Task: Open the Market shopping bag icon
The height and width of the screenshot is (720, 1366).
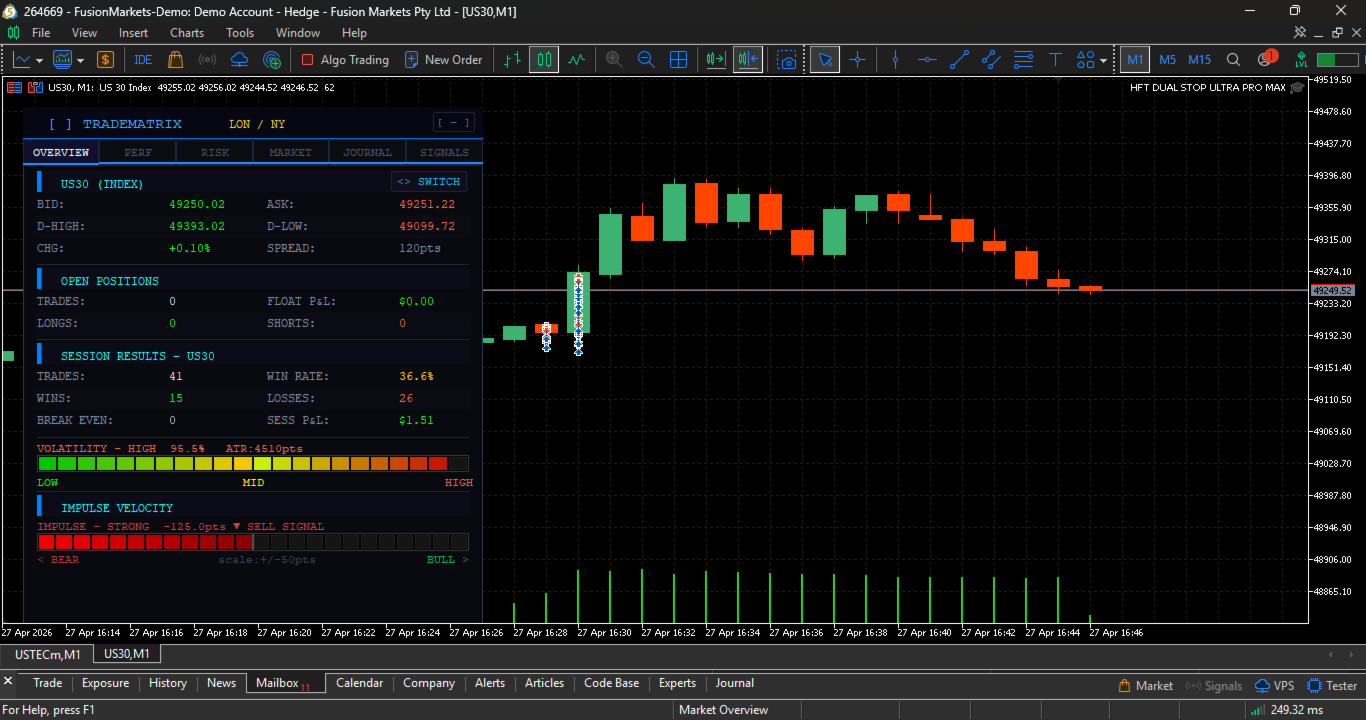Action: click(x=176, y=60)
